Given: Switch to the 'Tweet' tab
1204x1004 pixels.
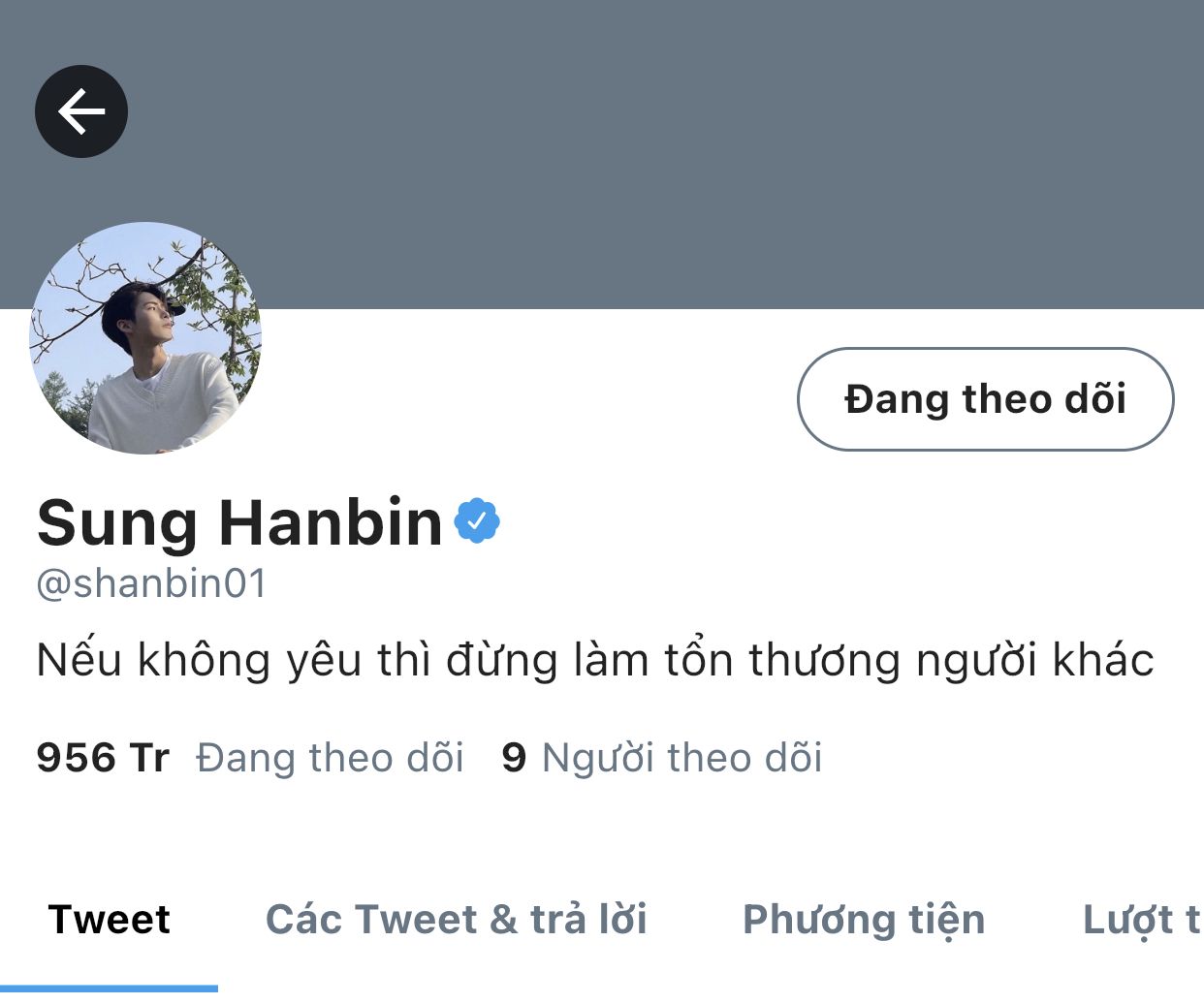Looking at the screenshot, I should (109, 919).
